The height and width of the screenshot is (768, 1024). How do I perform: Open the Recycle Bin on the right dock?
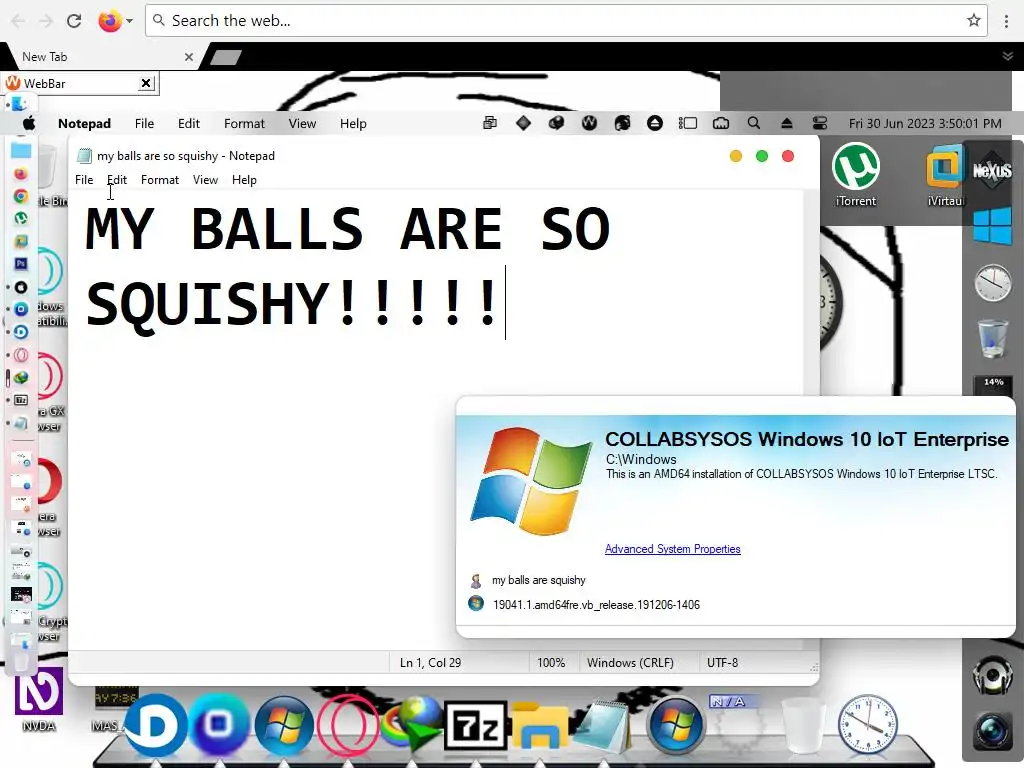point(993,338)
